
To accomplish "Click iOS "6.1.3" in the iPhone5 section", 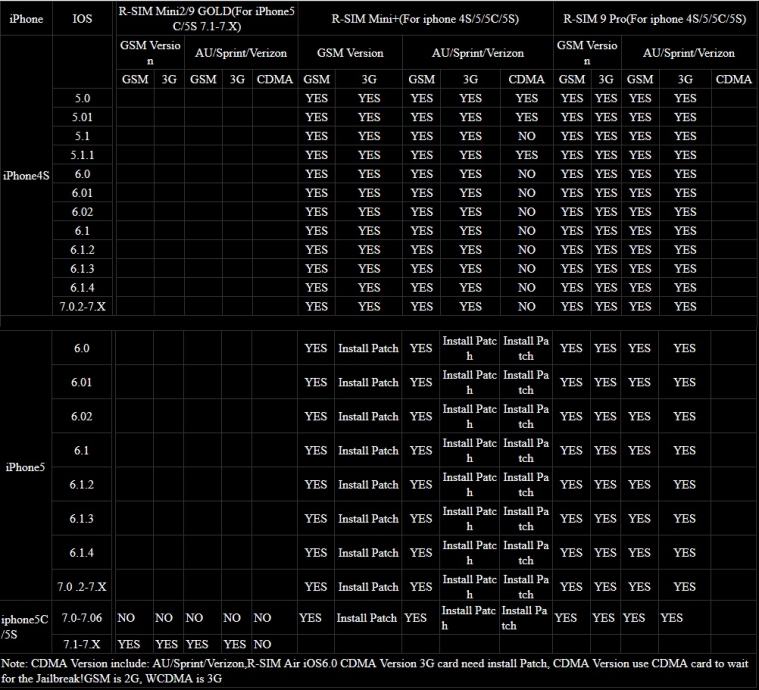I will pos(81,519).
